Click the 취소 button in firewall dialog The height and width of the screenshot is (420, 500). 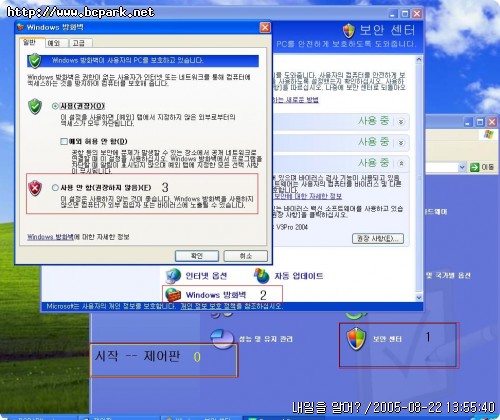(x=246, y=256)
